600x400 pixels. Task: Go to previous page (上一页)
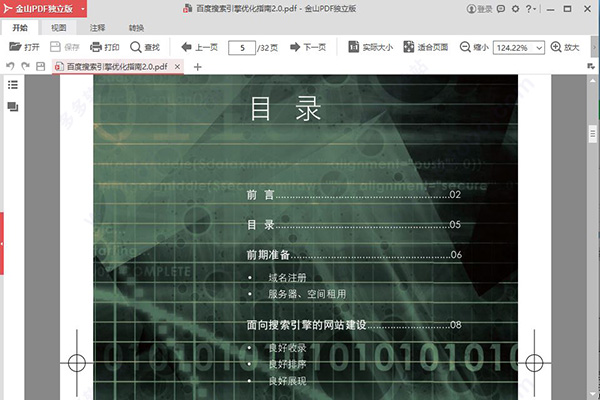point(199,47)
